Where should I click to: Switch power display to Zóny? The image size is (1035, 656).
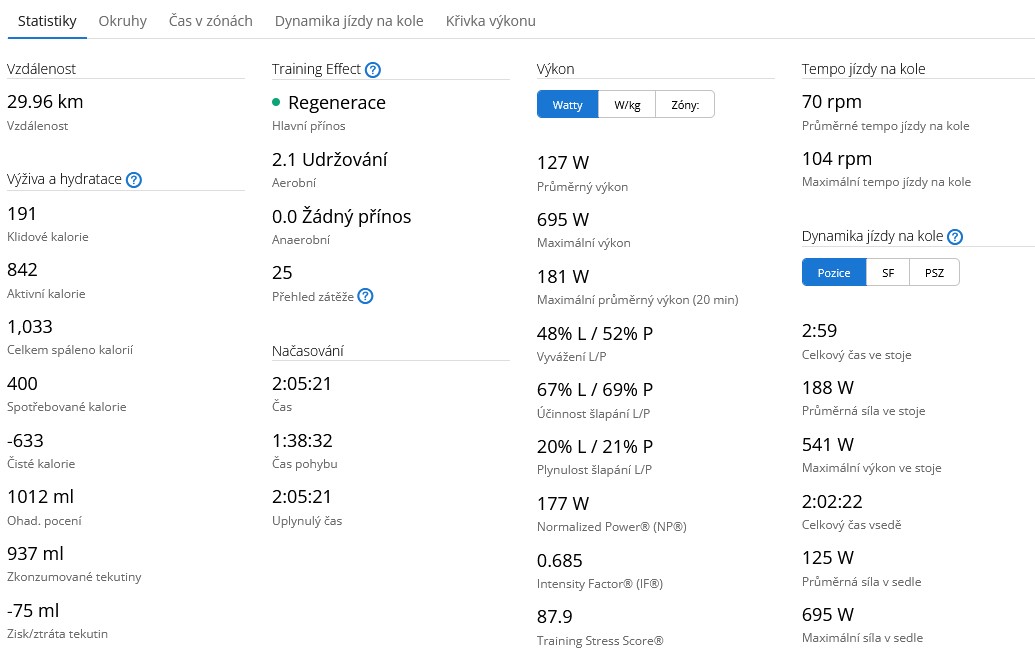click(685, 105)
